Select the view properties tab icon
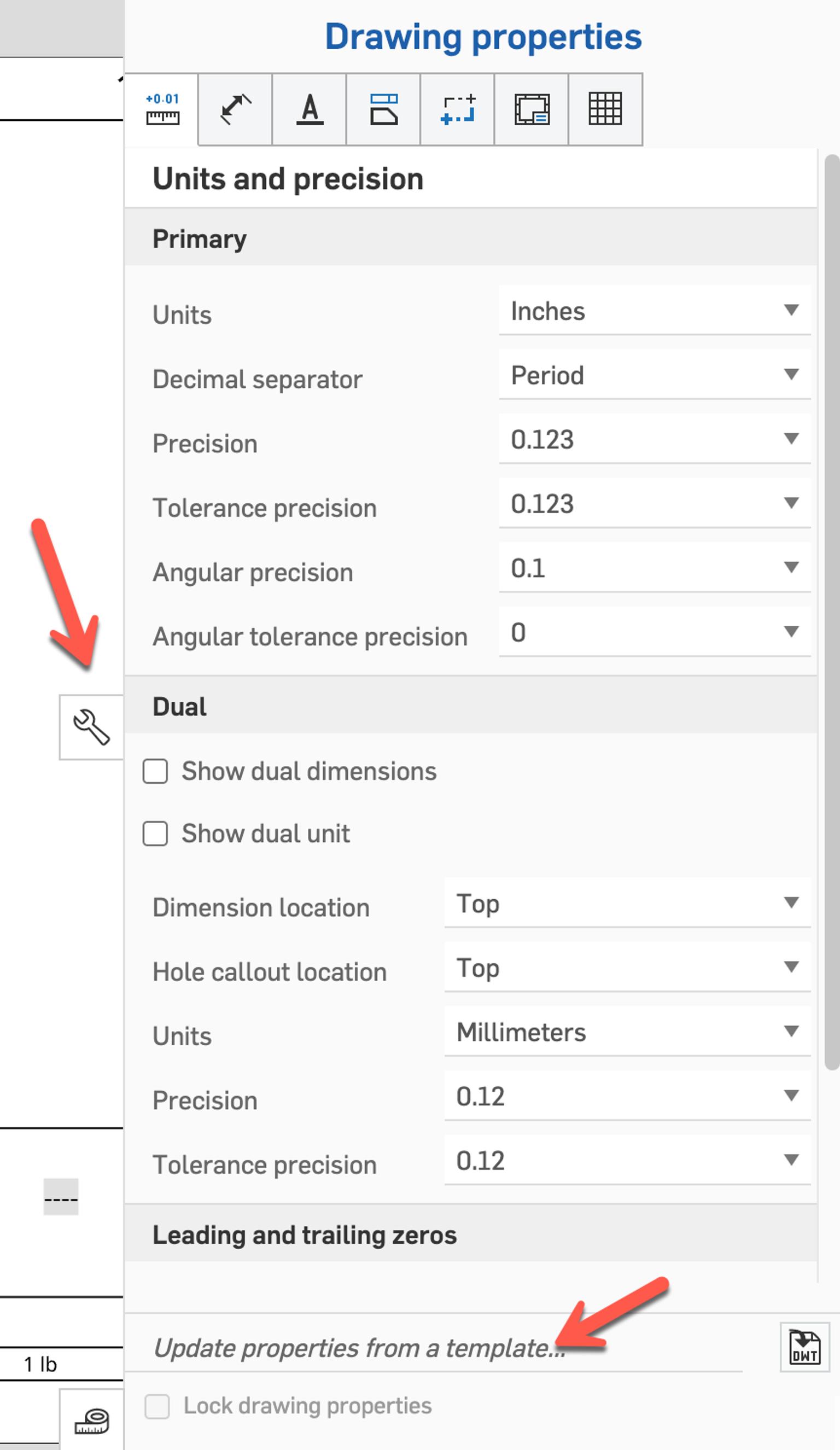 tap(457, 110)
